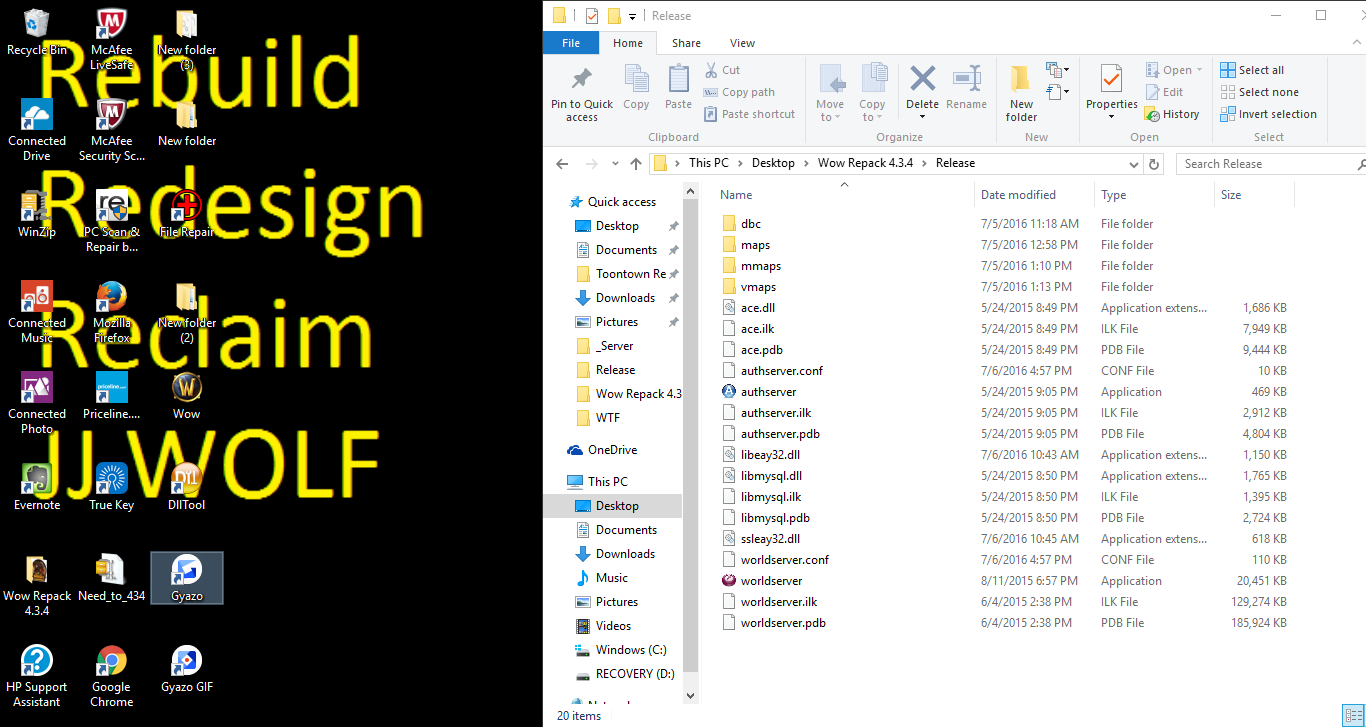Image resolution: width=1366 pixels, height=727 pixels.
Task: Expand the Delete options arrow
Action: (x=922, y=116)
